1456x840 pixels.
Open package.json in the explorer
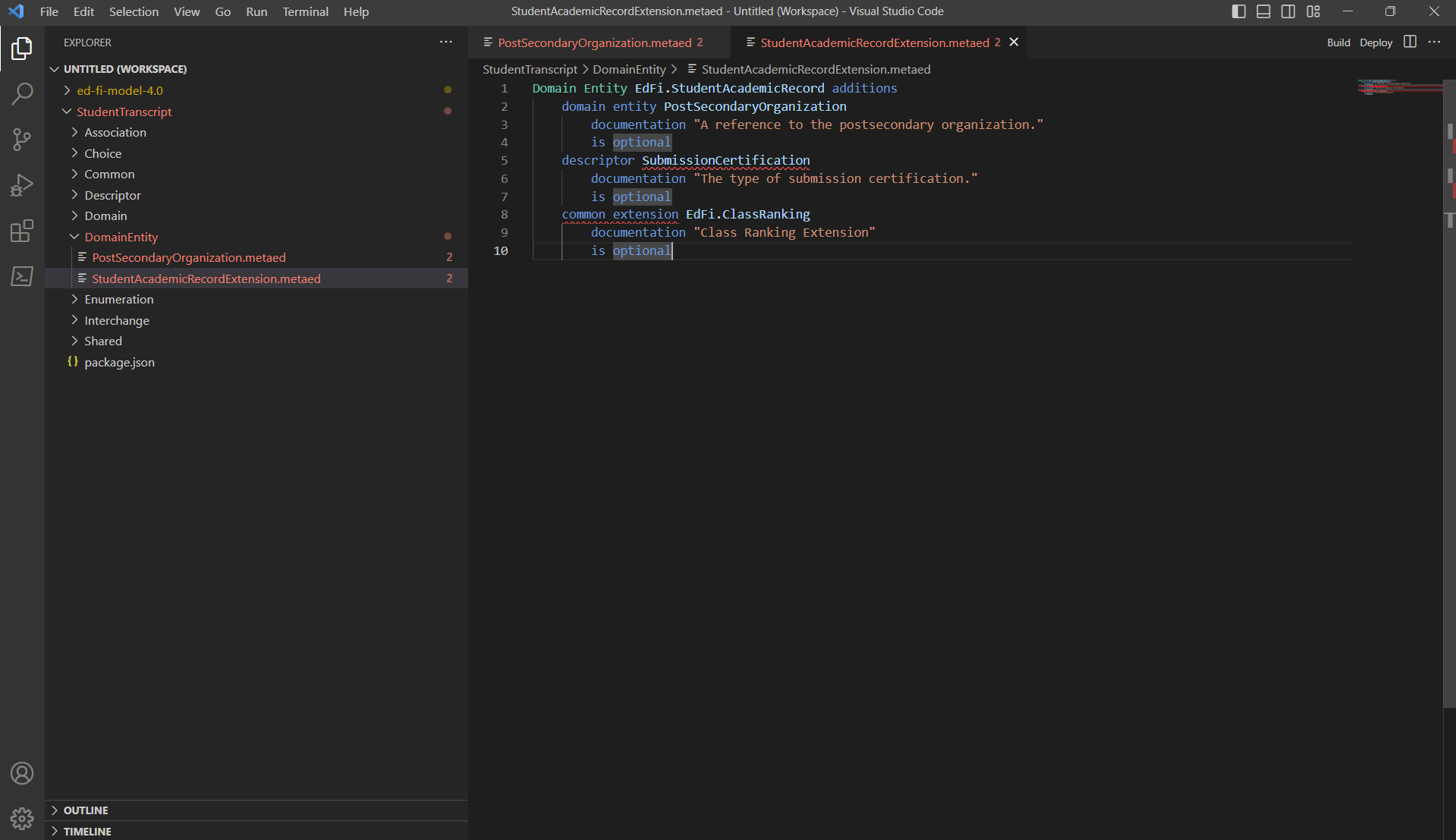click(119, 363)
